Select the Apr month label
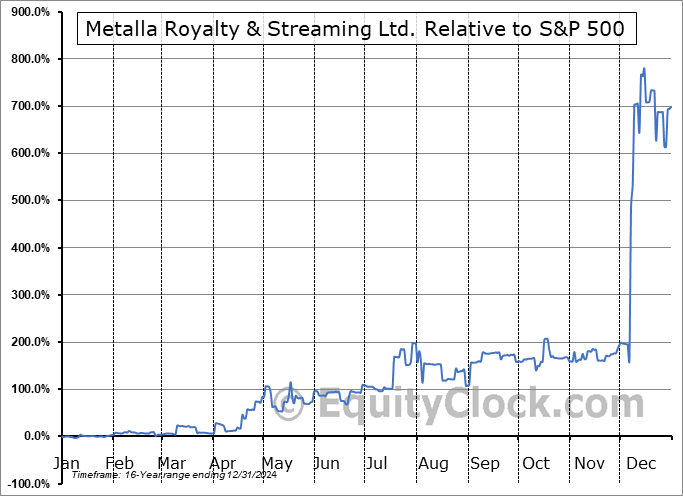The width and height of the screenshot is (683, 496). click(225, 463)
